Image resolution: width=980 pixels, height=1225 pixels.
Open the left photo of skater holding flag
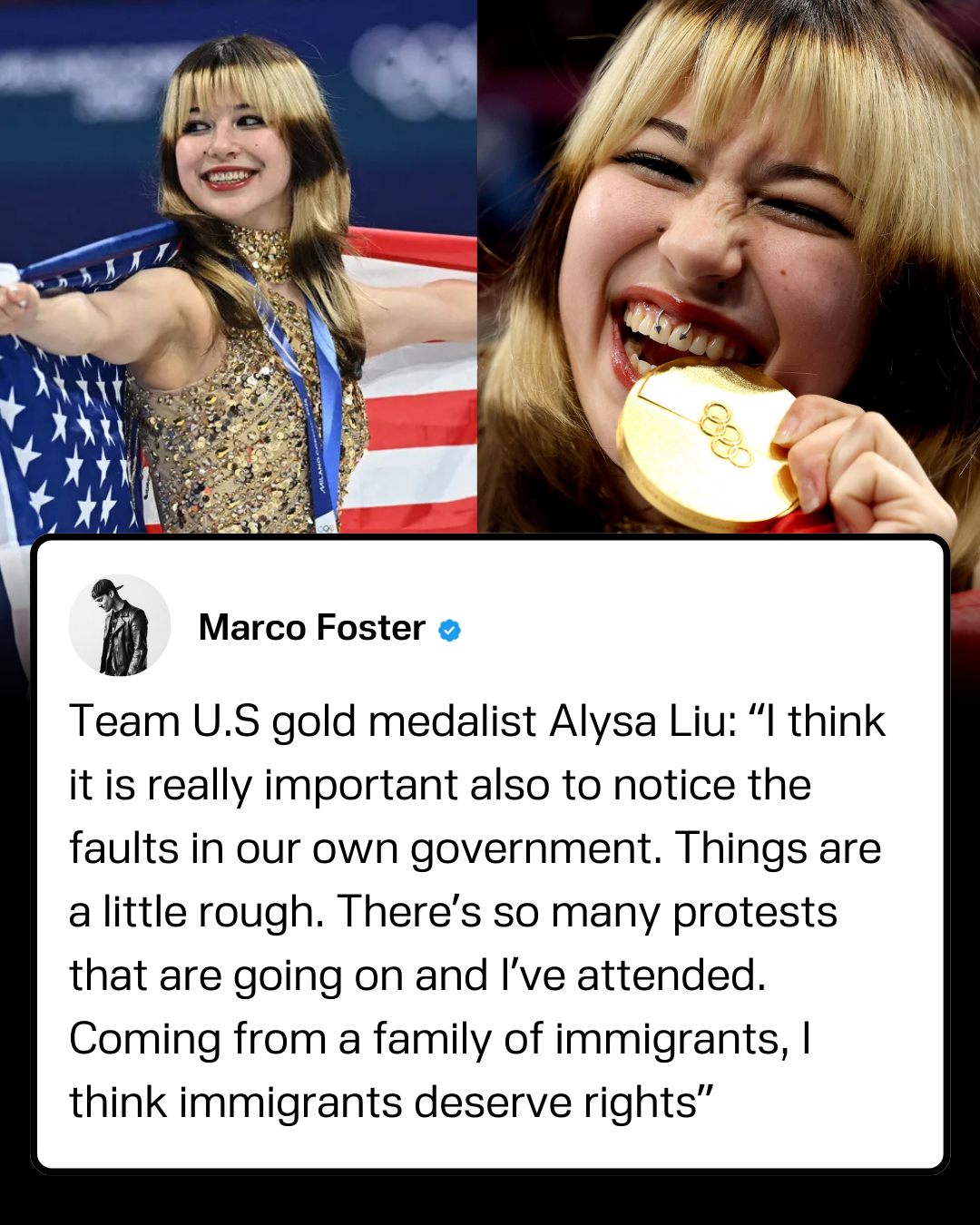238,267
